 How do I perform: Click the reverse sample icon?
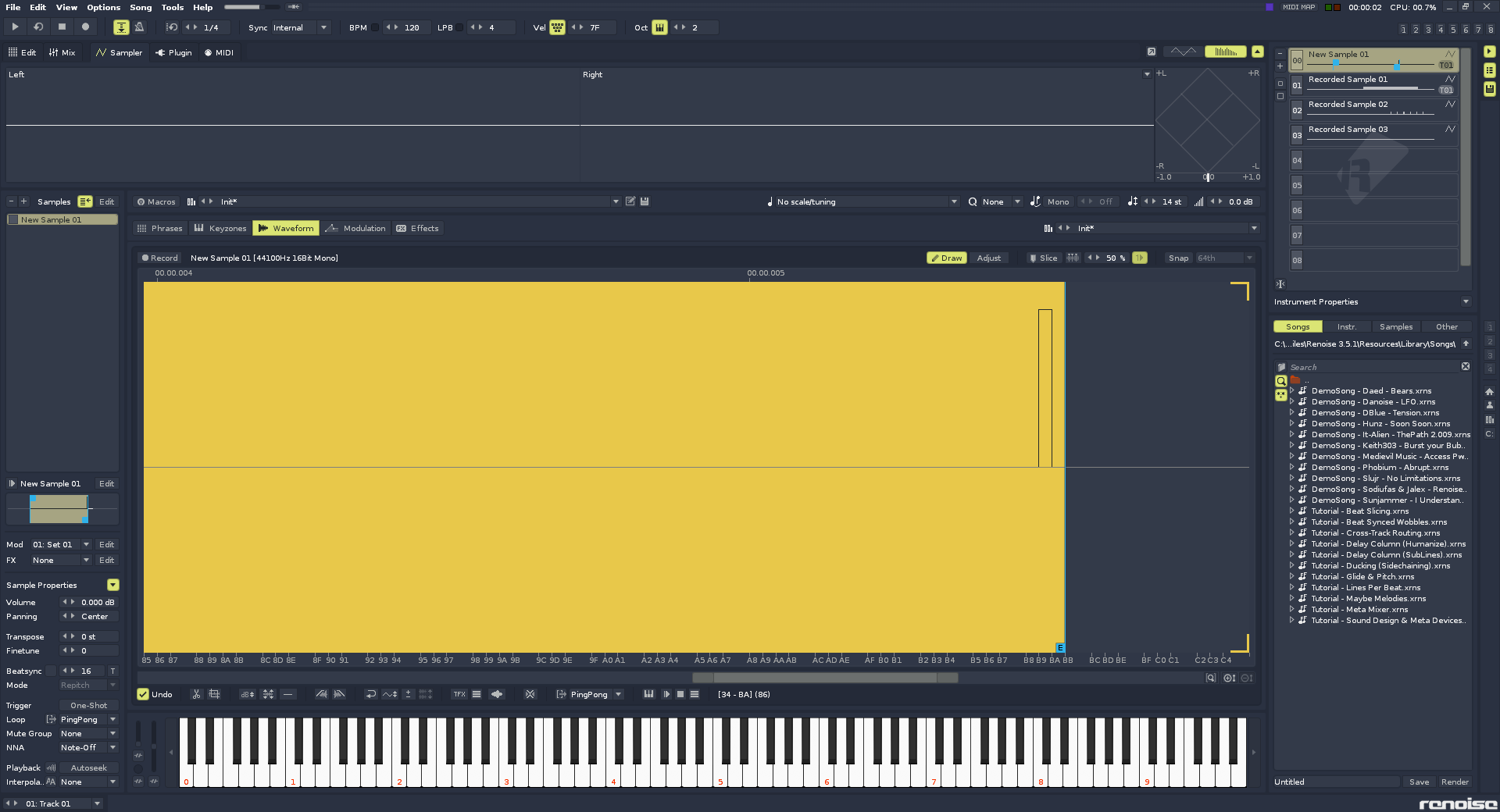tap(371, 694)
